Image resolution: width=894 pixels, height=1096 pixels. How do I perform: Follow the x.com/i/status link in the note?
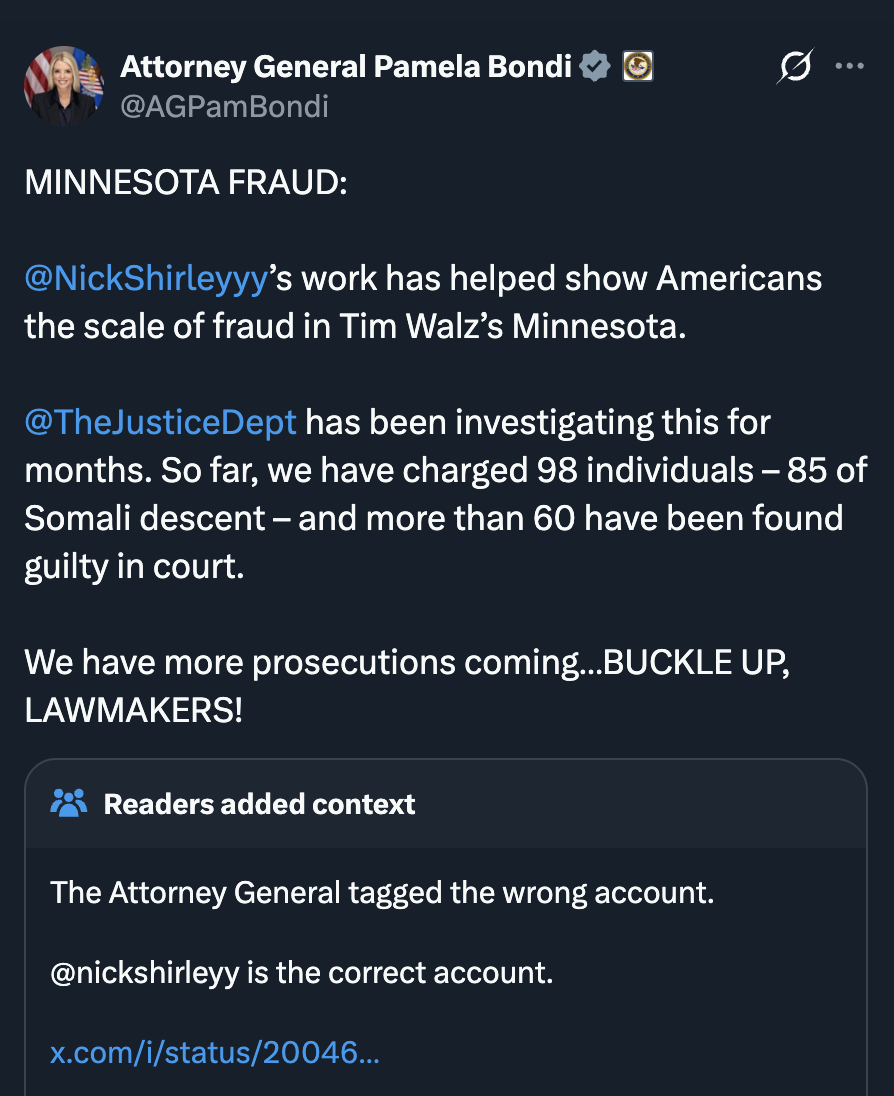214,1052
